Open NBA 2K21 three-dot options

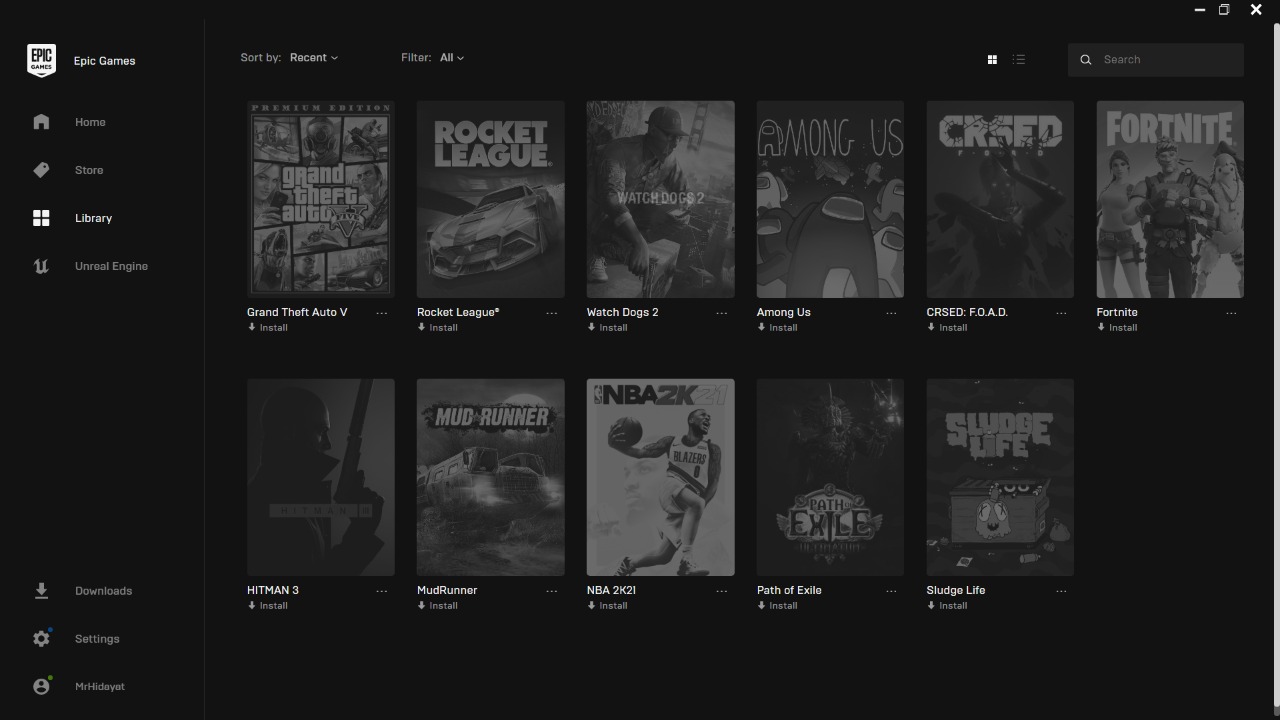(722, 591)
